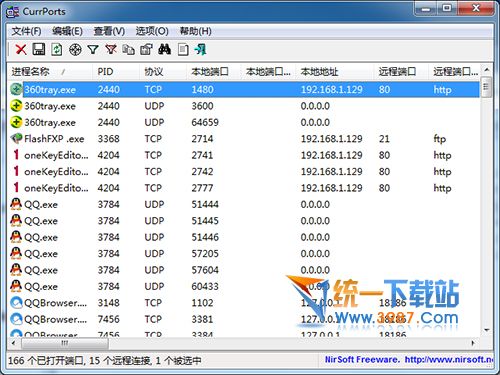Select the FlashFXP.exe row
The image size is (500, 375).
point(243,139)
